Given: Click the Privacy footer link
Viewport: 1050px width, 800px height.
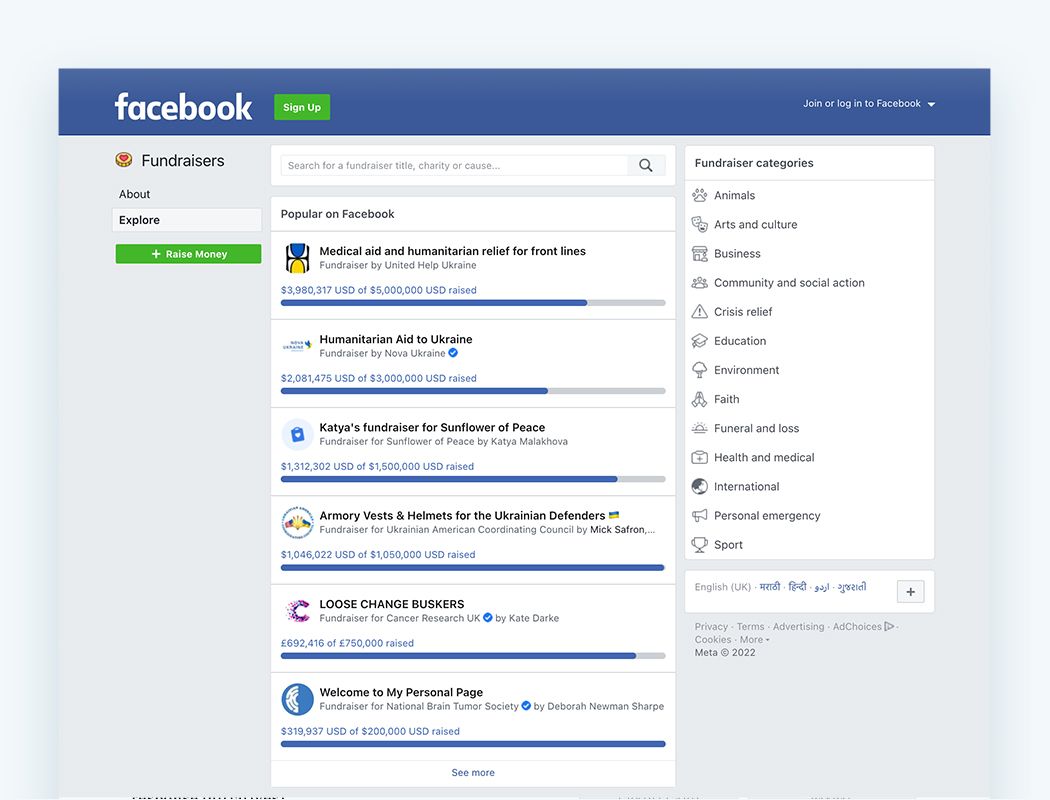Looking at the screenshot, I should point(711,627).
